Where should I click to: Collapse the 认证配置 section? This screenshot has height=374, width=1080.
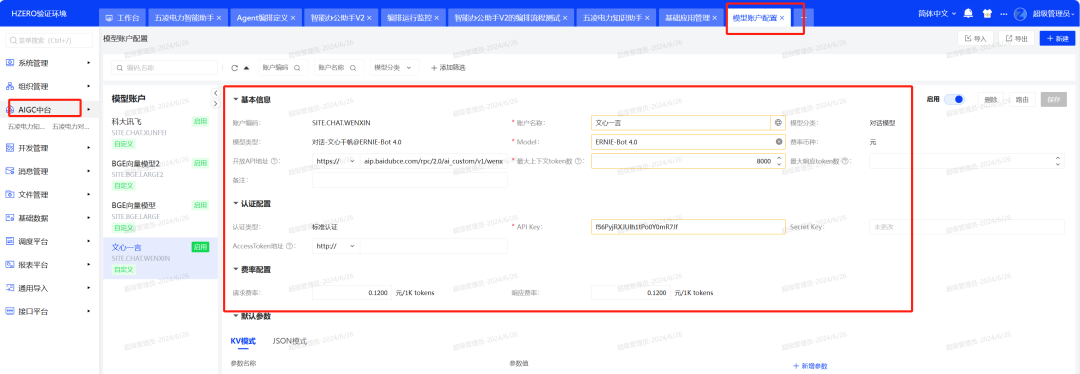(236, 204)
